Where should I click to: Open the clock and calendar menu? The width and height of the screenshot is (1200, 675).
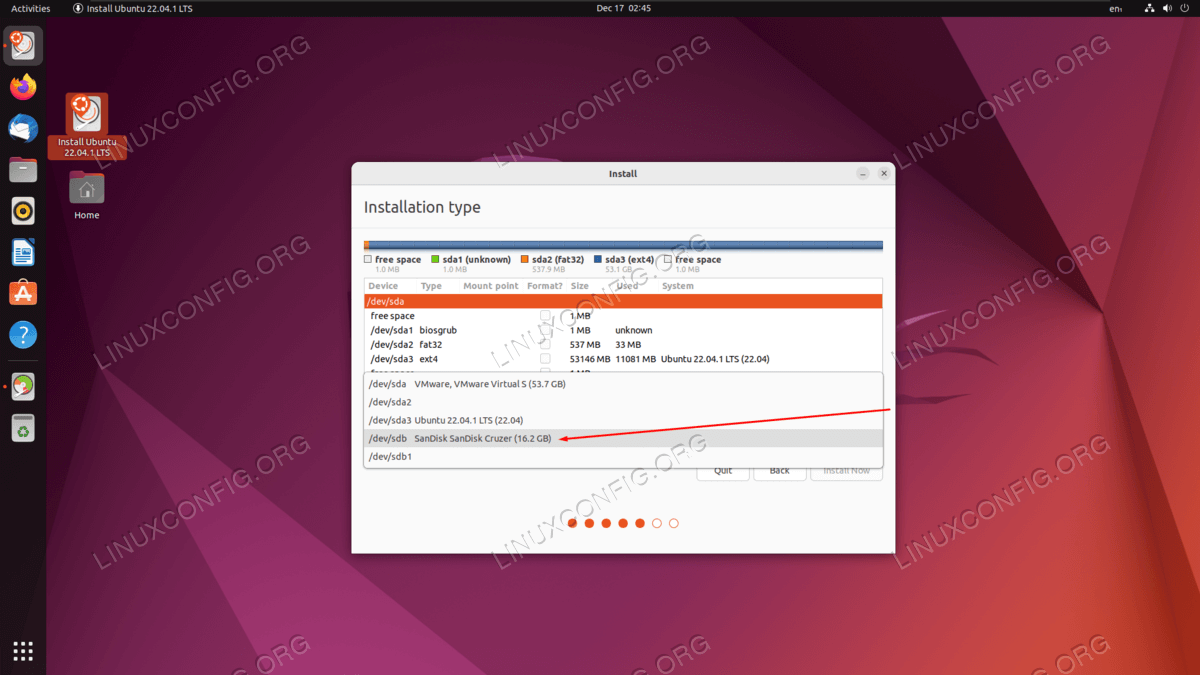[623, 8]
